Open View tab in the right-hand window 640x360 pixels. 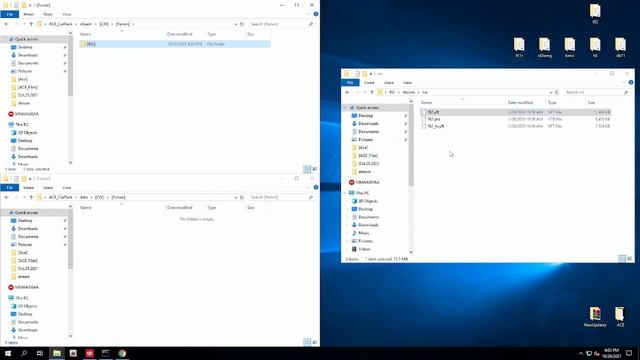pos(407,83)
